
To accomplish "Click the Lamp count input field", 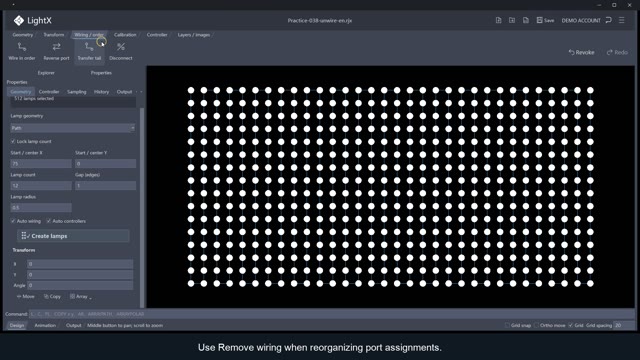I will (x=41, y=186).
